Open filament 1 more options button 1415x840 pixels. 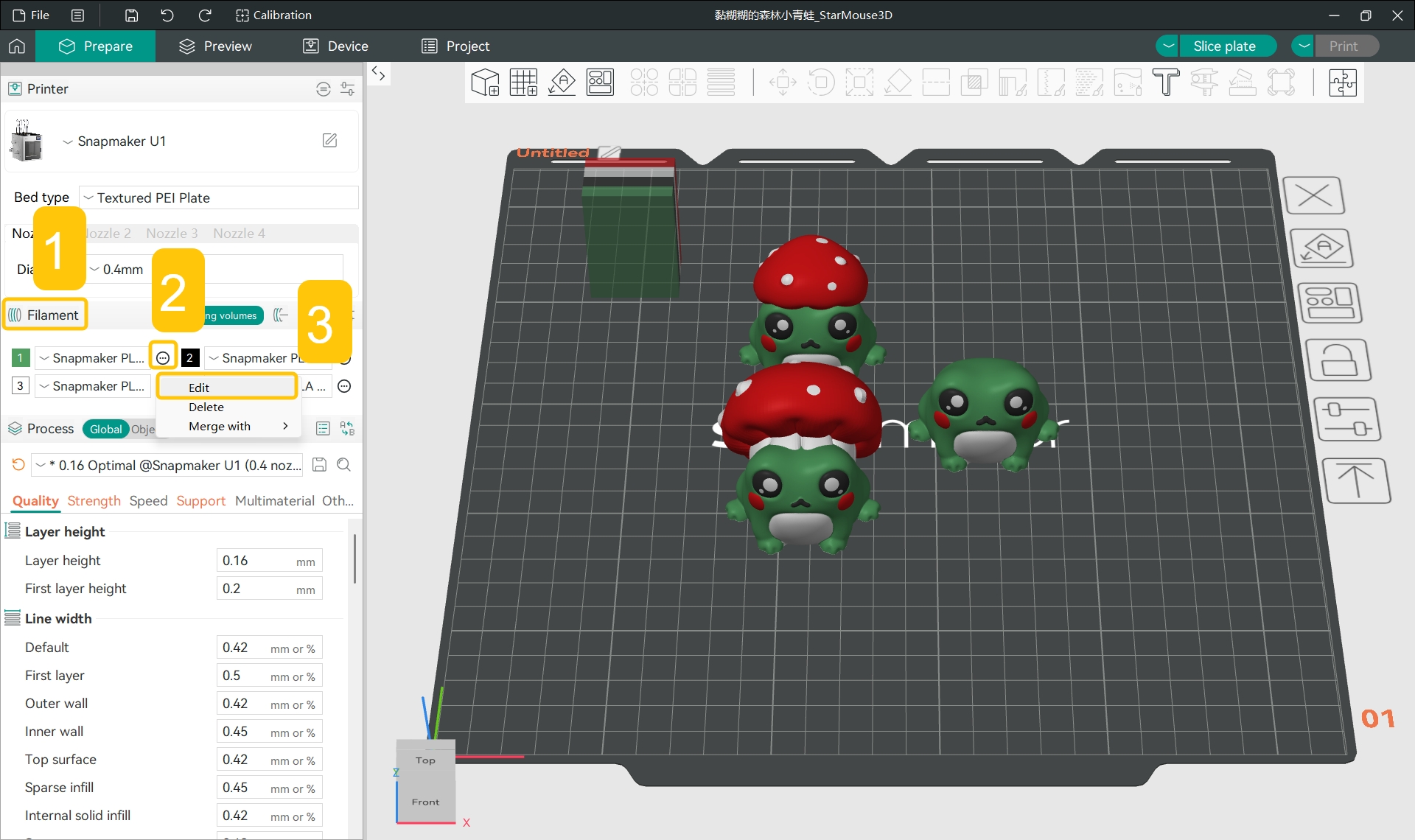point(163,358)
